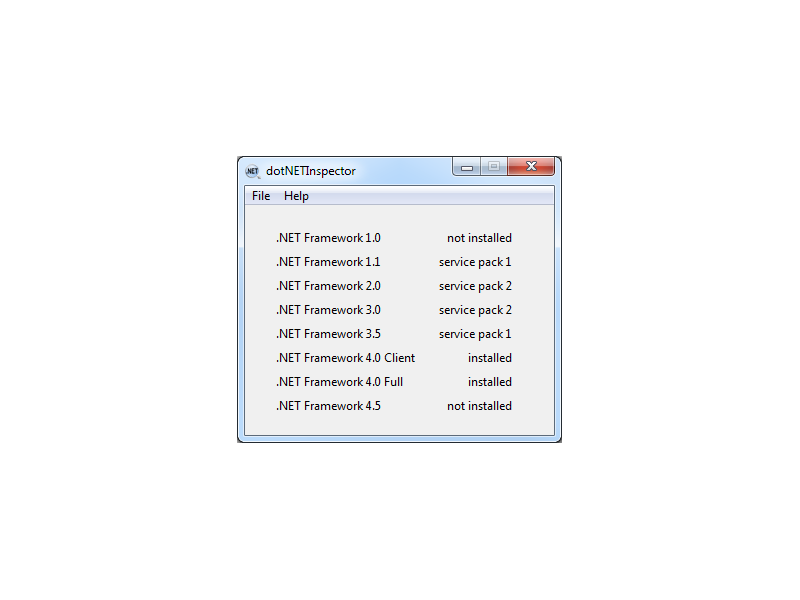
Task: Close the dotNETInspector window
Action: pyautogui.click(x=531, y=166)
